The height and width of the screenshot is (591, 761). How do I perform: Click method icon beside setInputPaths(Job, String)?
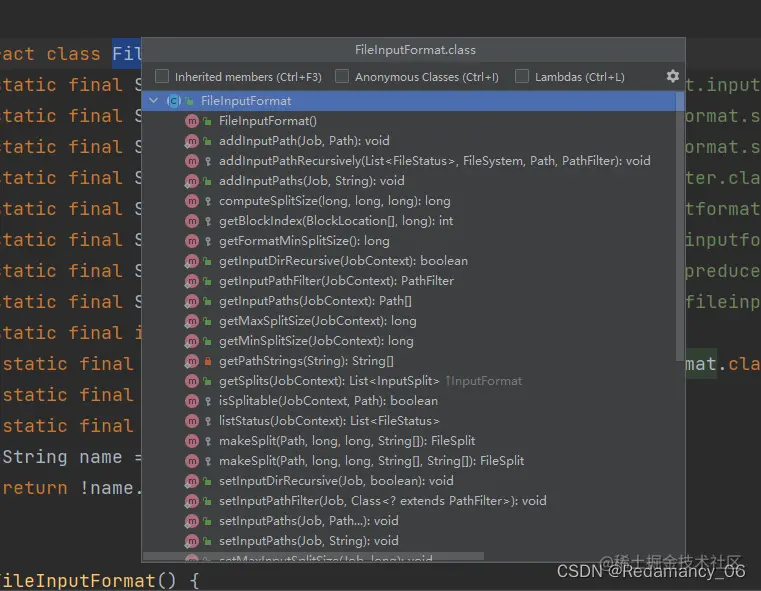click(x=192, y=541)
